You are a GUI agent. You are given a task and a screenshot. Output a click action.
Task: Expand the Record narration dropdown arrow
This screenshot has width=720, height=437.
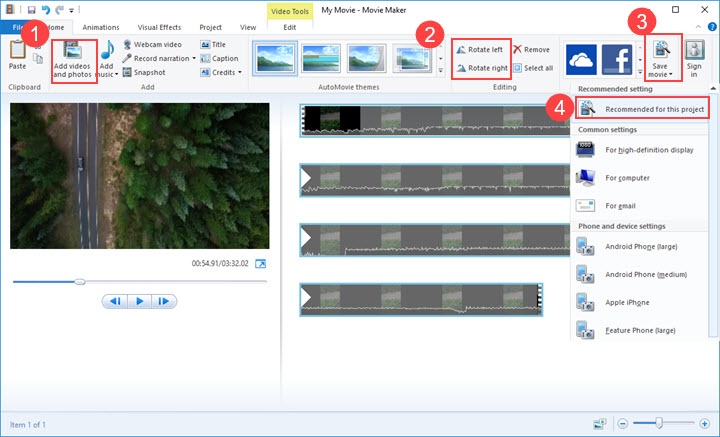[194, 58]
